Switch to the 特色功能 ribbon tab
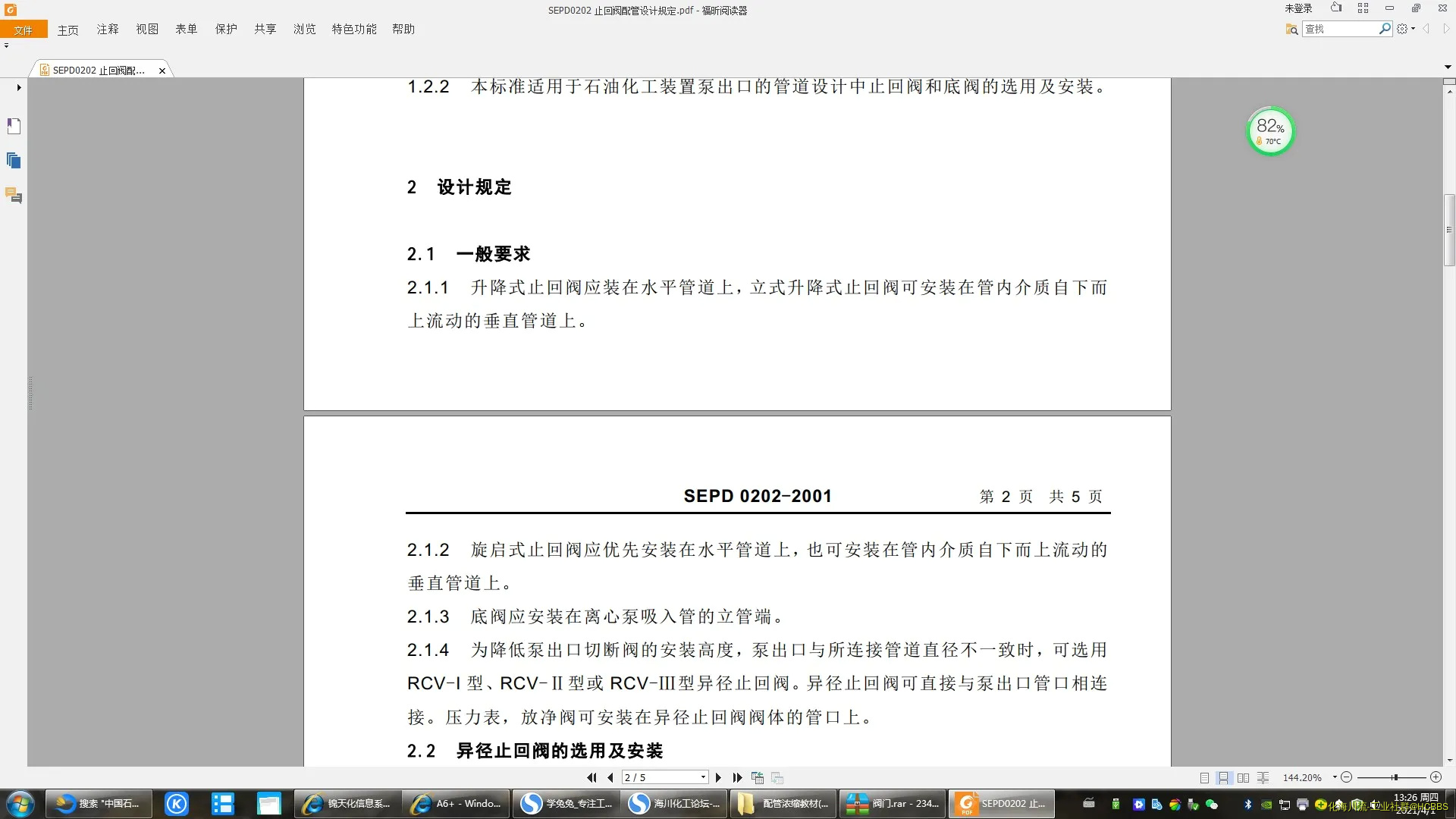The width and height of the screenshot is (1456, 819). [354, 29]
